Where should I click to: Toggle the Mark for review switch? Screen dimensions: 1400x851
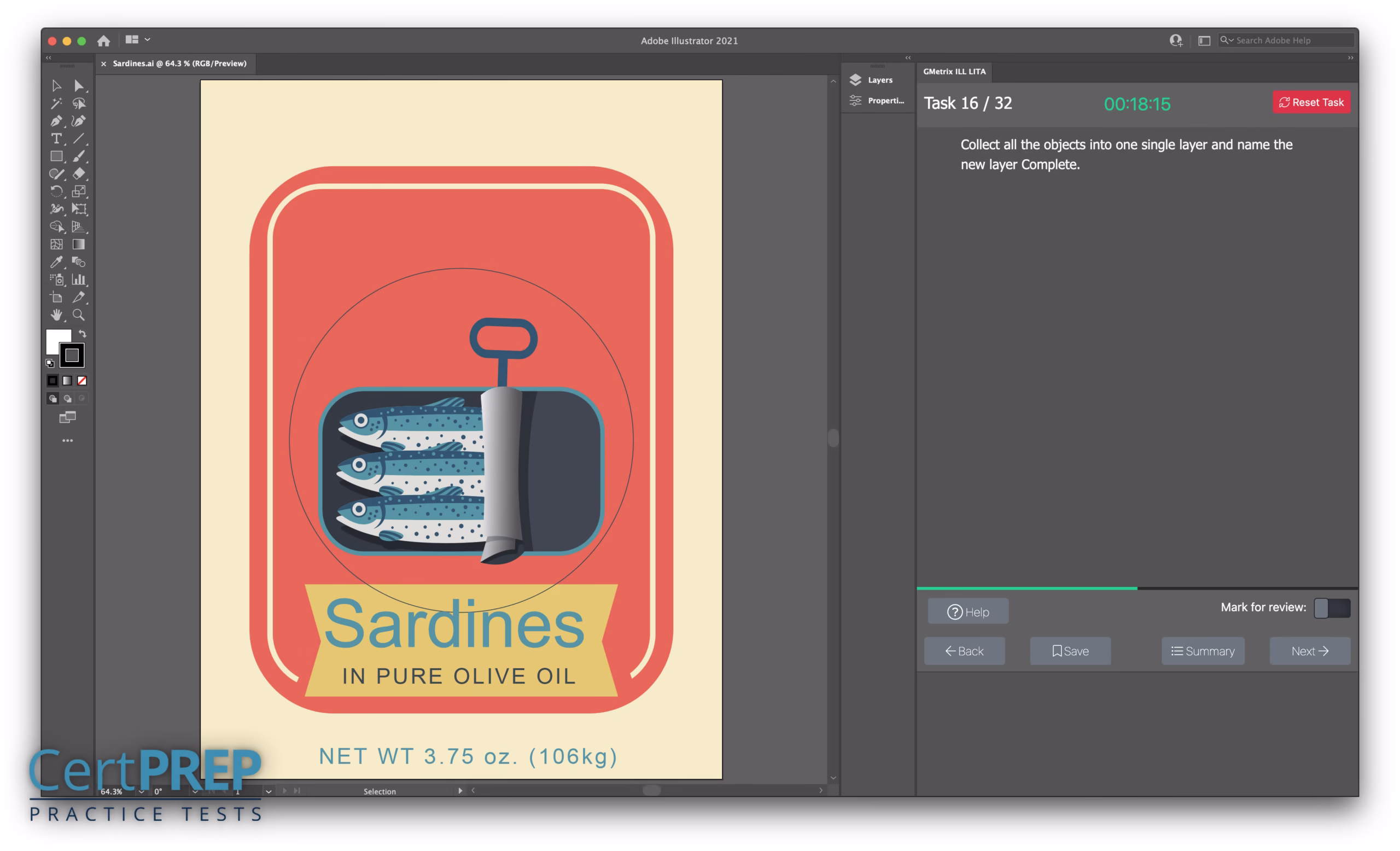[1331, 608]
